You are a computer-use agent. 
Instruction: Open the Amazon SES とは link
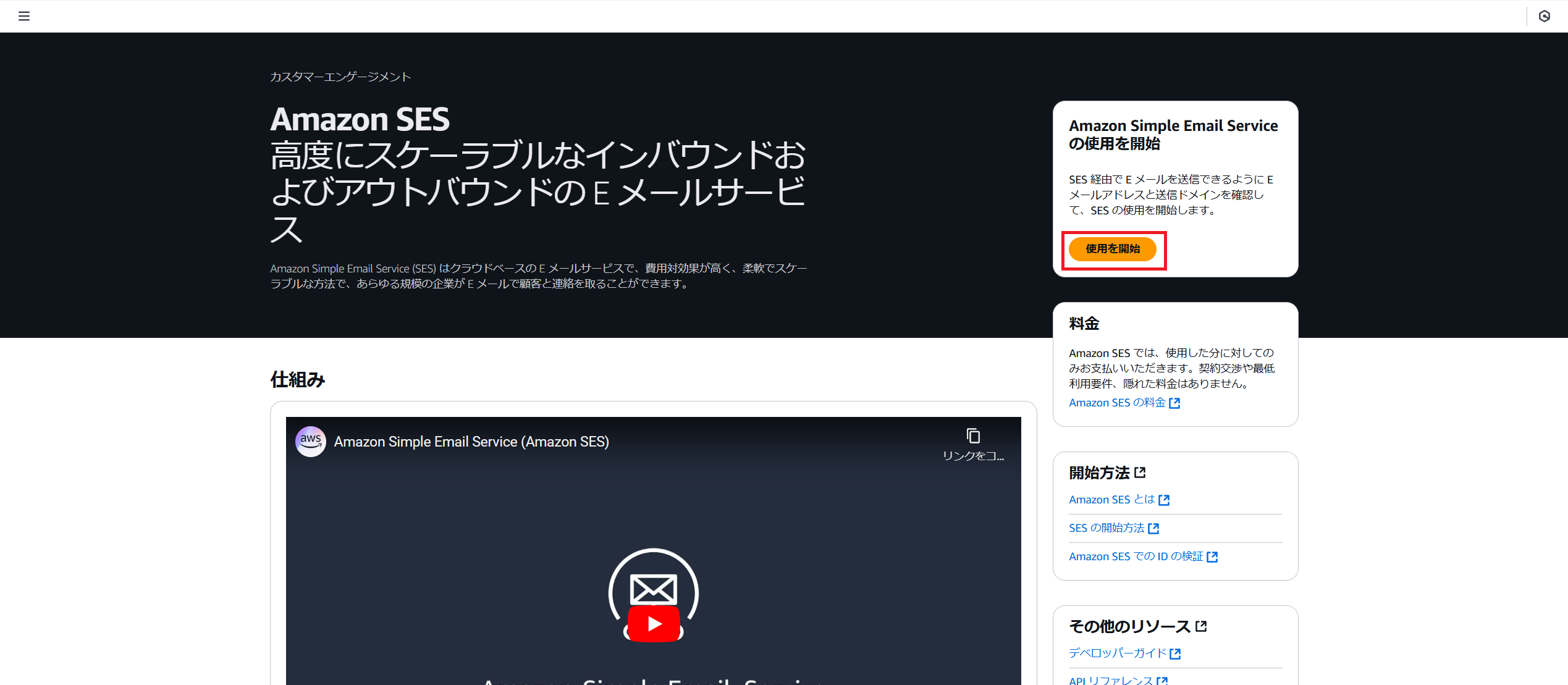coord(1112,499)
